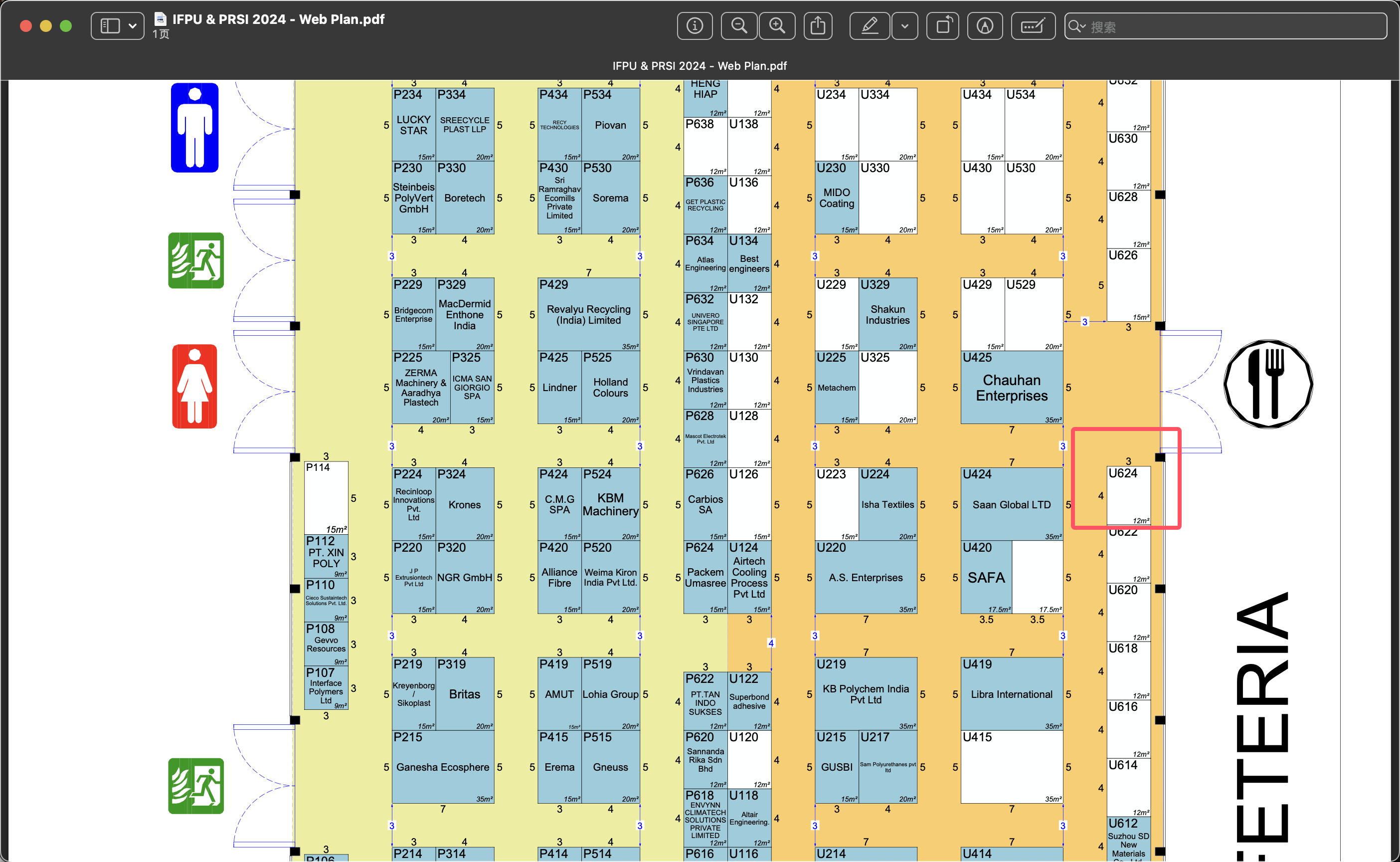
Task: Click booth P108 Gevvo Resources
Action: point(327,644)
